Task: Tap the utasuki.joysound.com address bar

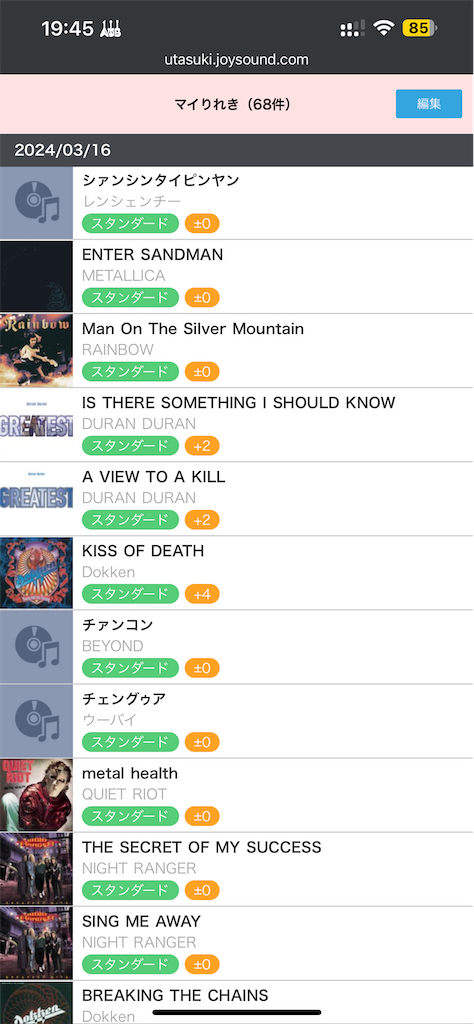Action: click(236, 60)
